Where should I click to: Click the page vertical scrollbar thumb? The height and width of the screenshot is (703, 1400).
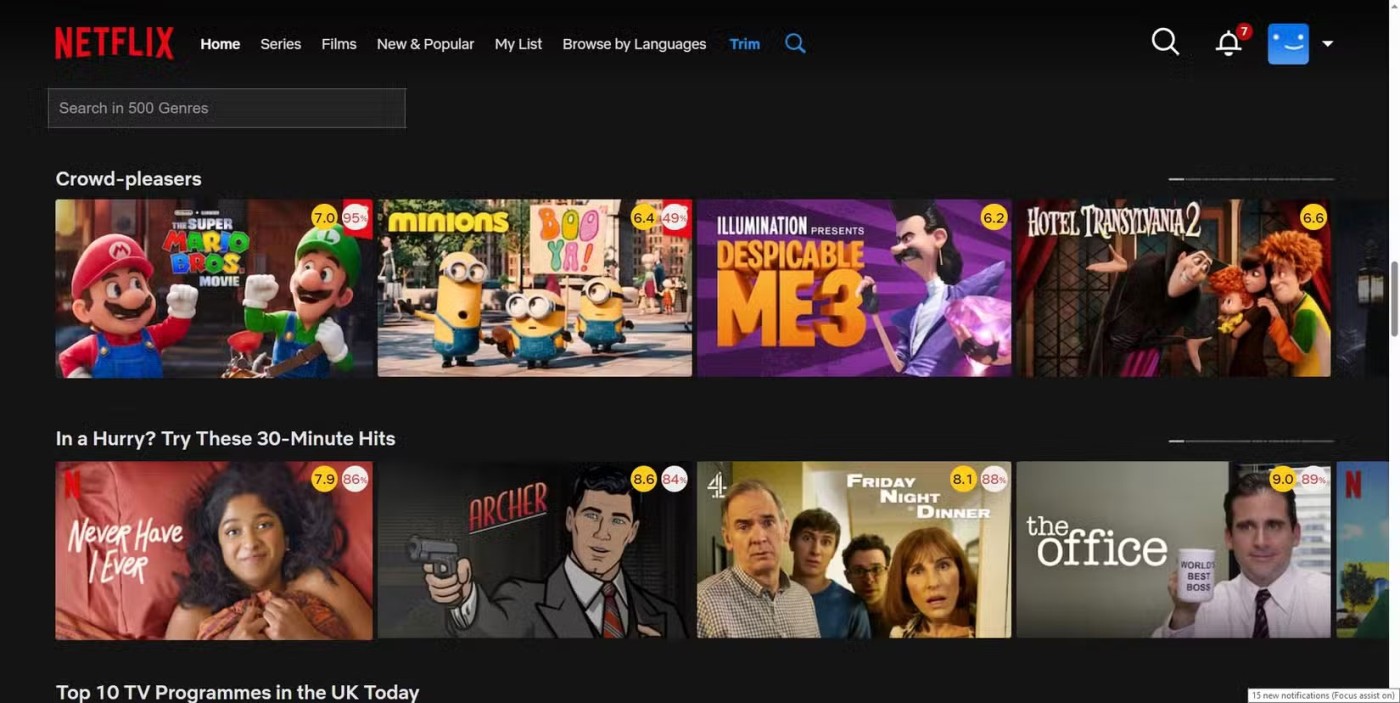[x=1394, y=298]
